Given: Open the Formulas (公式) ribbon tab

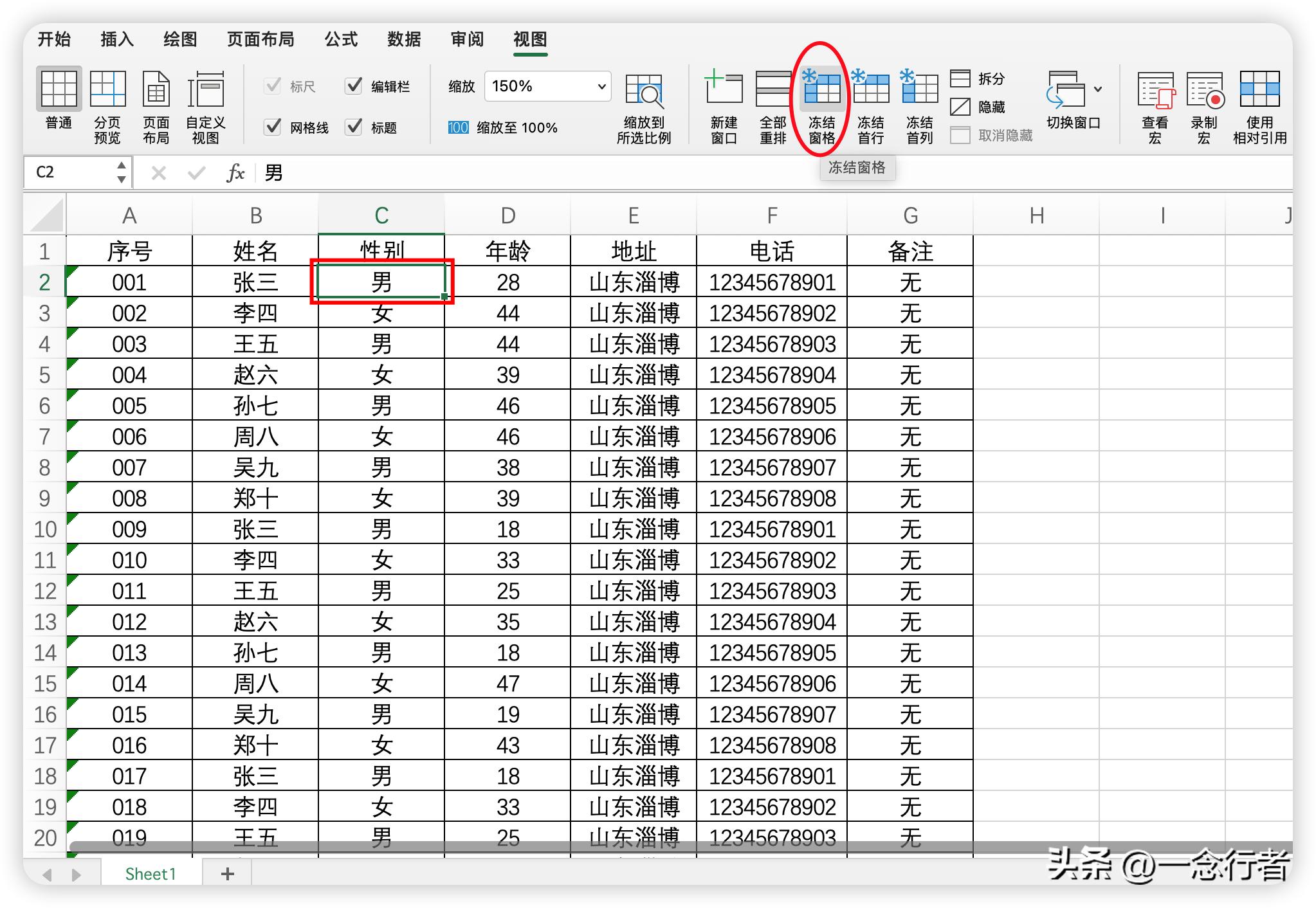Looking at the screenshot, I should click(340, 40).
